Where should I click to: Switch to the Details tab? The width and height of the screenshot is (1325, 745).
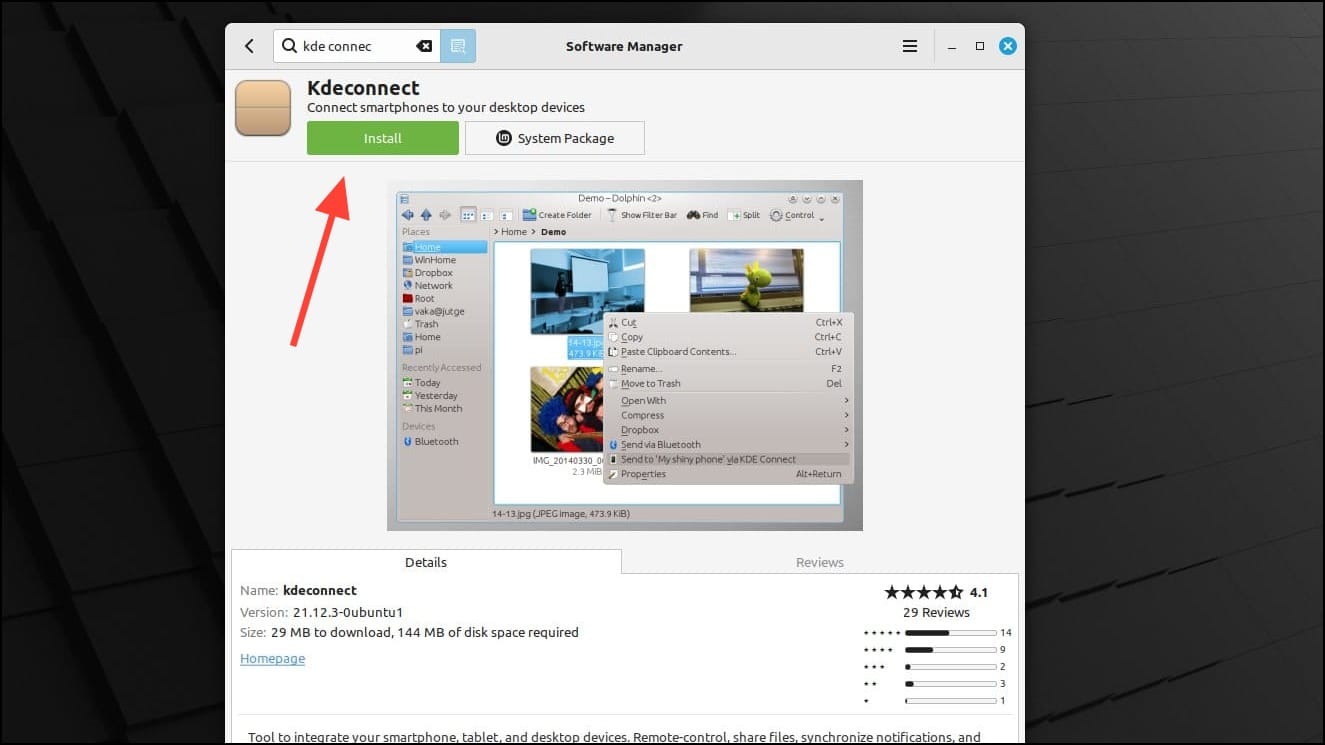(x=426, y=562)
